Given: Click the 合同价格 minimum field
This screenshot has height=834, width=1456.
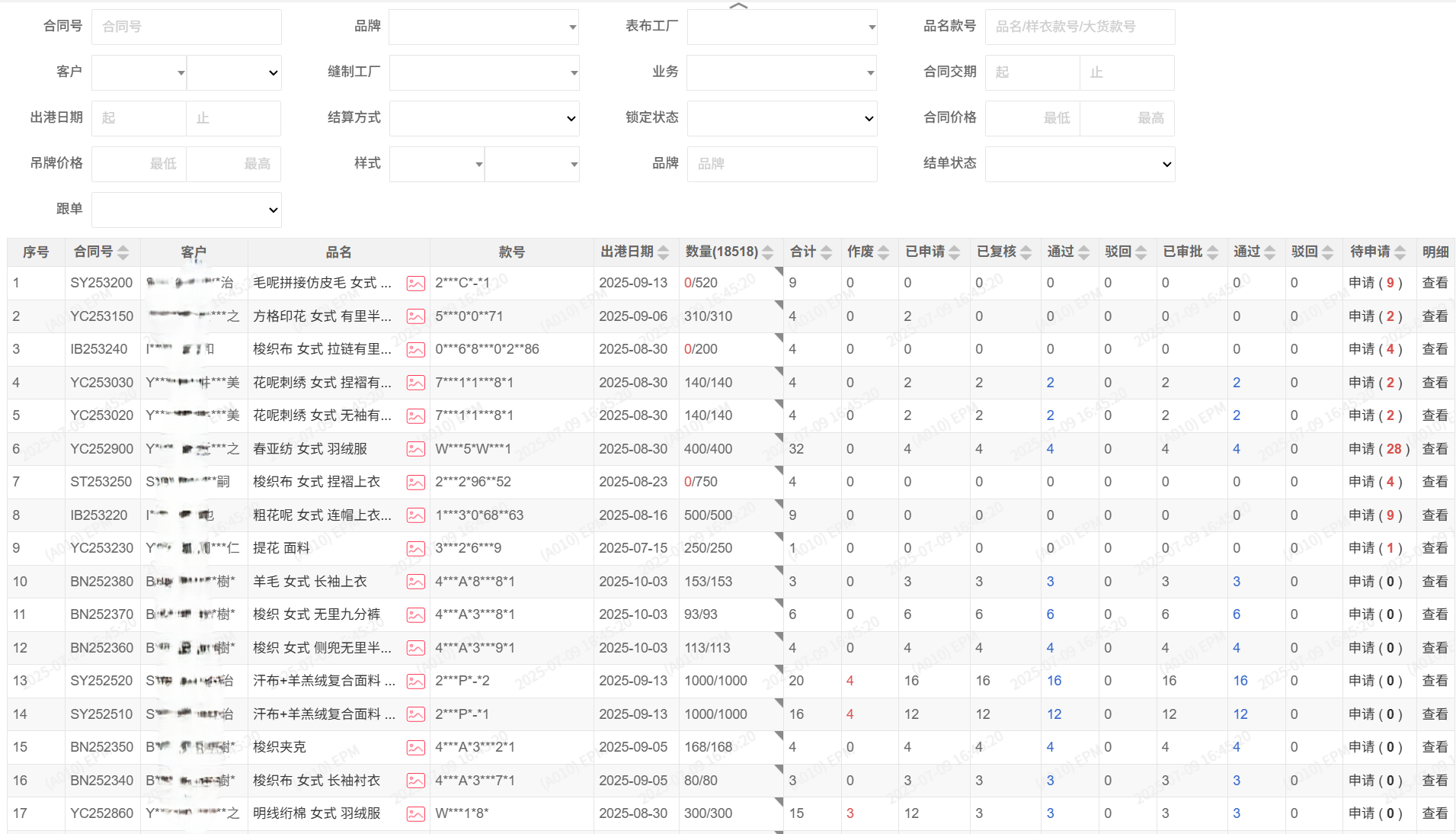Looking at the screenshot, I should pyautogui.click(x=1032, y=118).
